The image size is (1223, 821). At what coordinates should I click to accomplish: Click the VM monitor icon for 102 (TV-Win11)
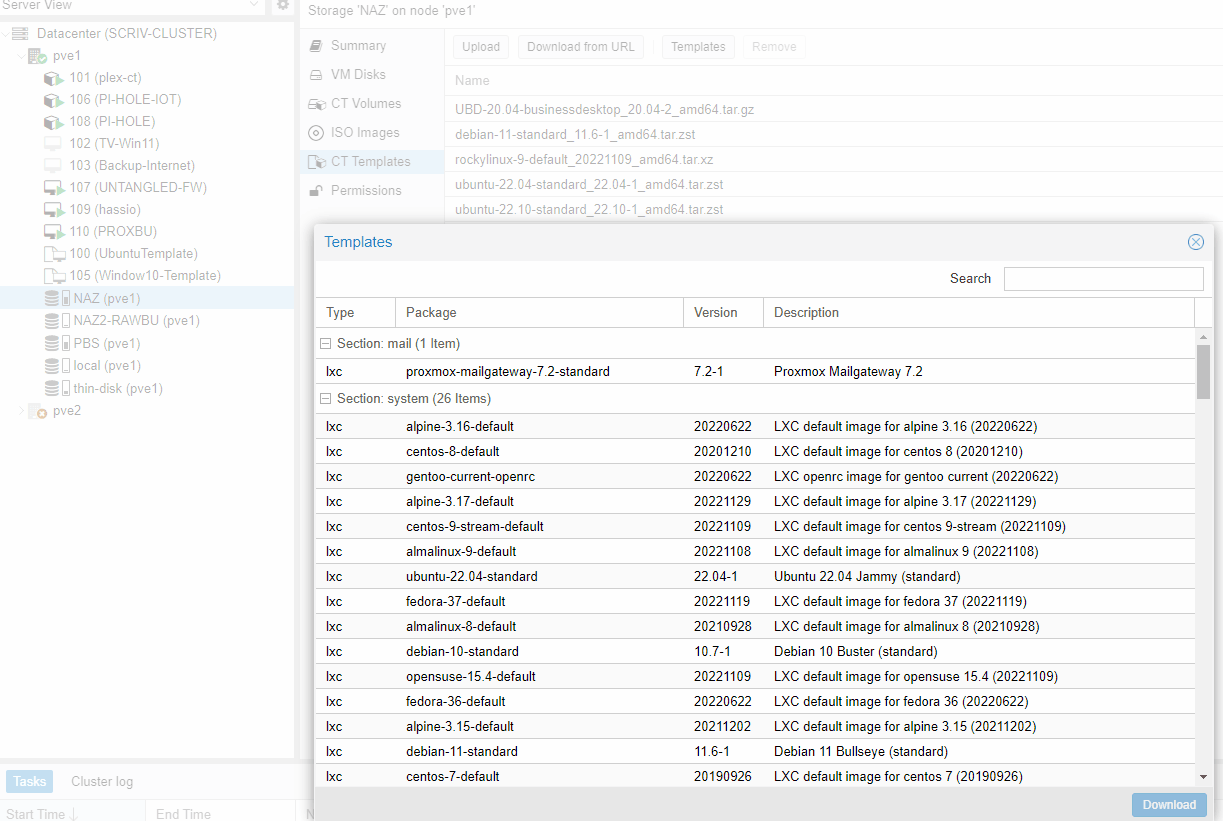53,144
